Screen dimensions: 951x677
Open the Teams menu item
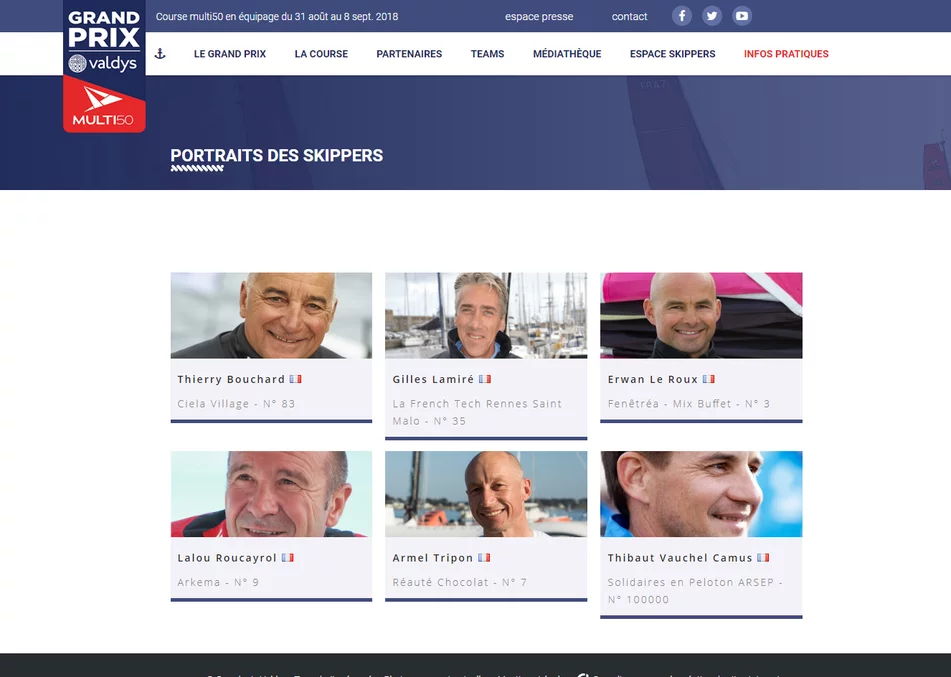pyautogui.click(x=488, y=54)
